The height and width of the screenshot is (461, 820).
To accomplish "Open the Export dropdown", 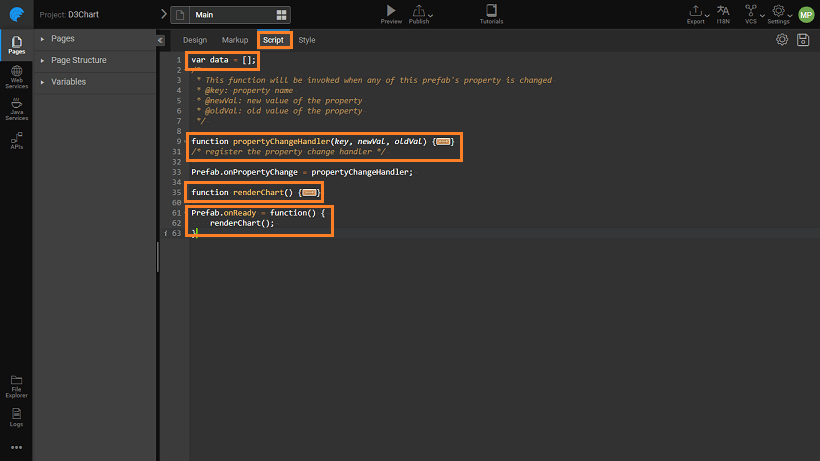I will (696, 13).
